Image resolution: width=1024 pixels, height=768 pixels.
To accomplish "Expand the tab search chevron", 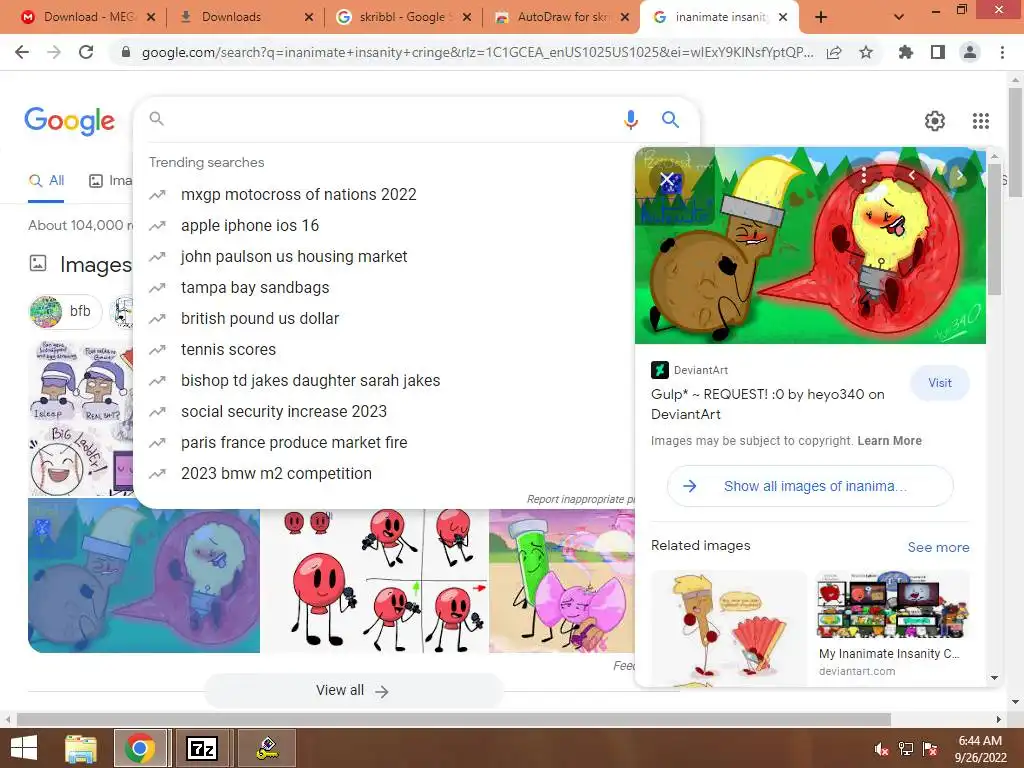I will tap(899, 17).
